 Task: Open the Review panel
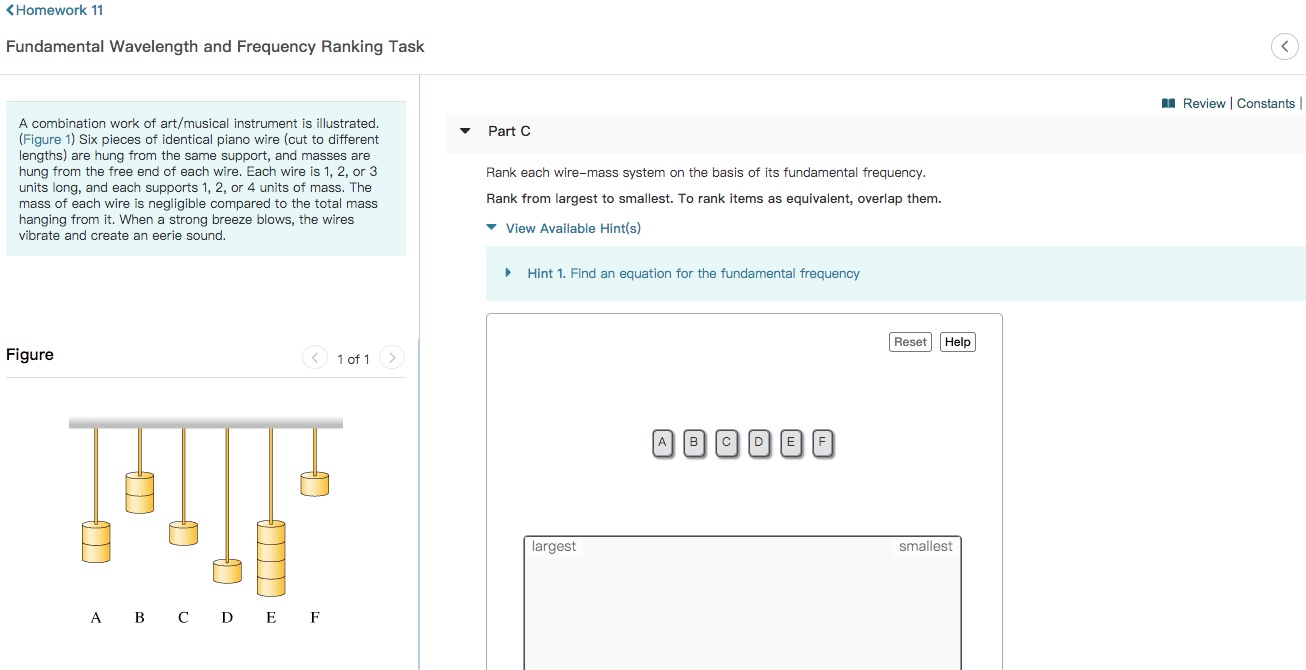1200,103
